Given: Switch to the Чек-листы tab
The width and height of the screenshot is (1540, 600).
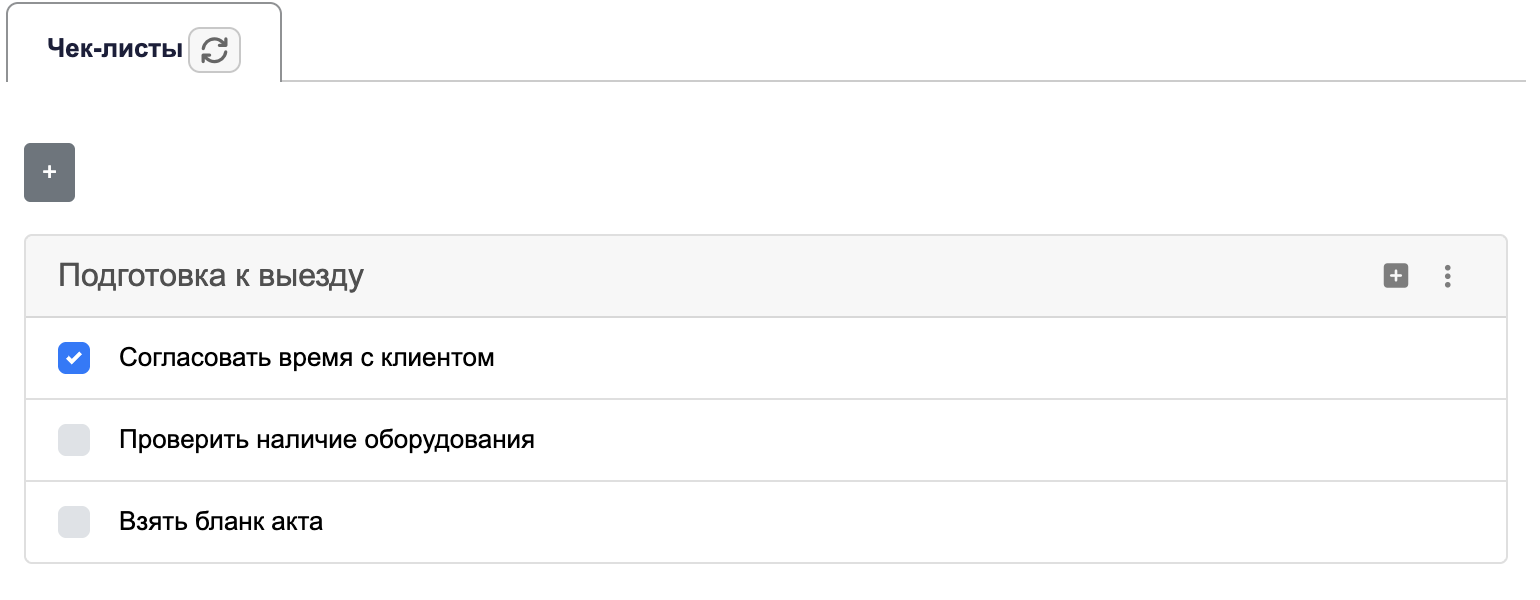Looking at the screenshot, I should point(115,49).
